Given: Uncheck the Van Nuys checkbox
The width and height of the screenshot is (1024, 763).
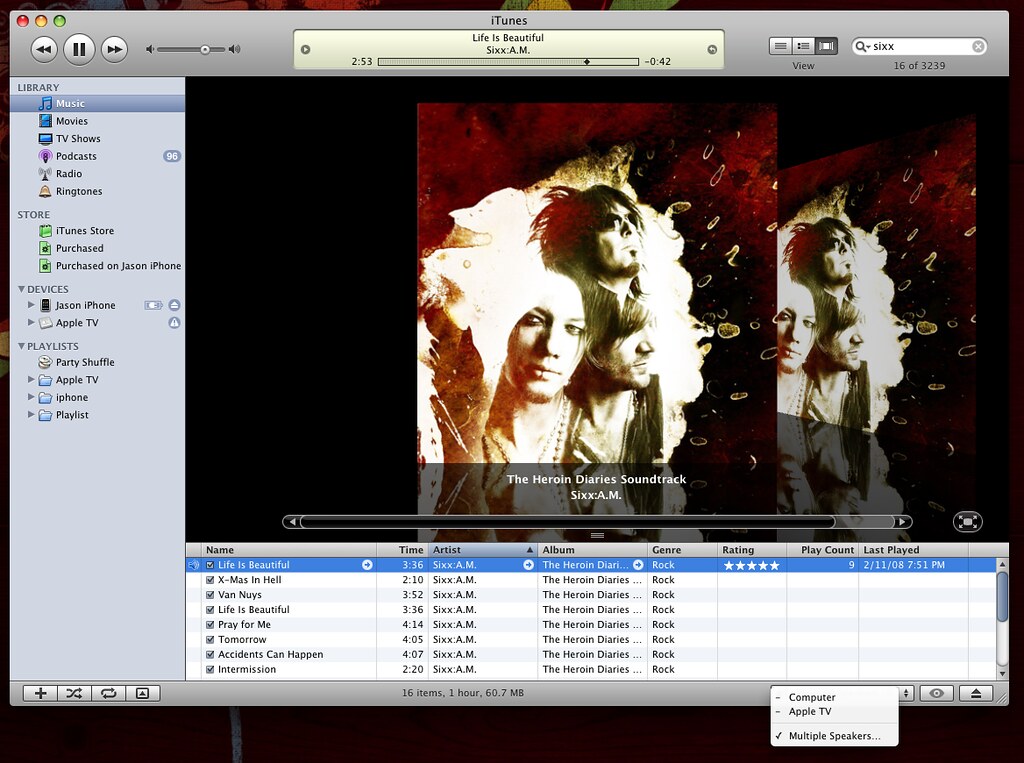Looking at the screenshot, I should tap(210, 595).
